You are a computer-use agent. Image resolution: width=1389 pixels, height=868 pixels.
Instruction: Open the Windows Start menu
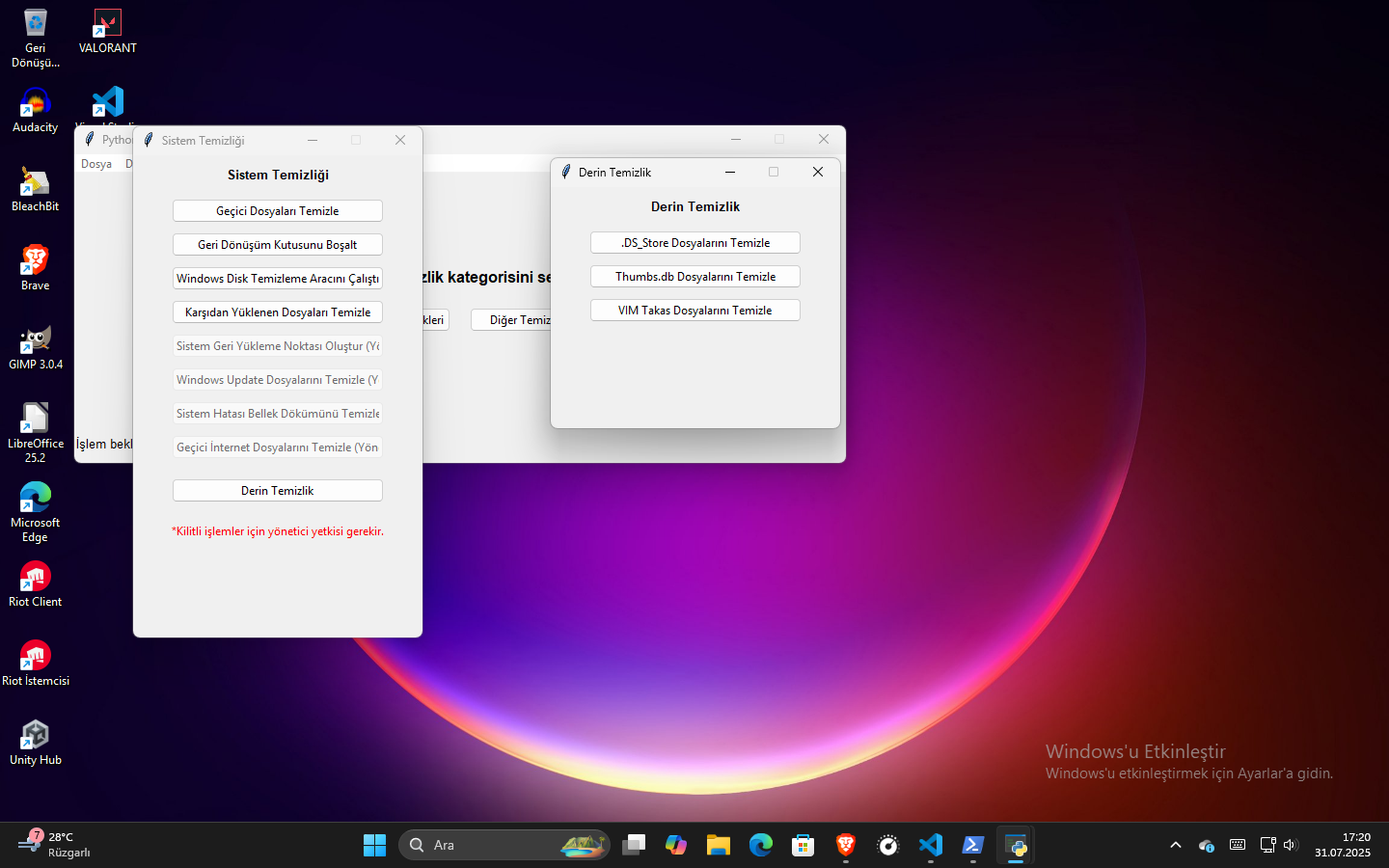[374, 846]
